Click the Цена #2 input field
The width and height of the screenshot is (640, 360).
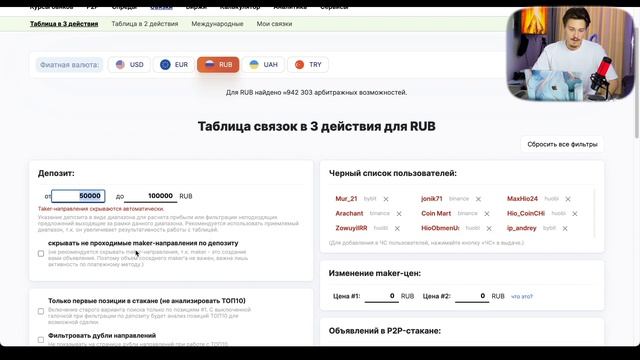pos(471,296)
